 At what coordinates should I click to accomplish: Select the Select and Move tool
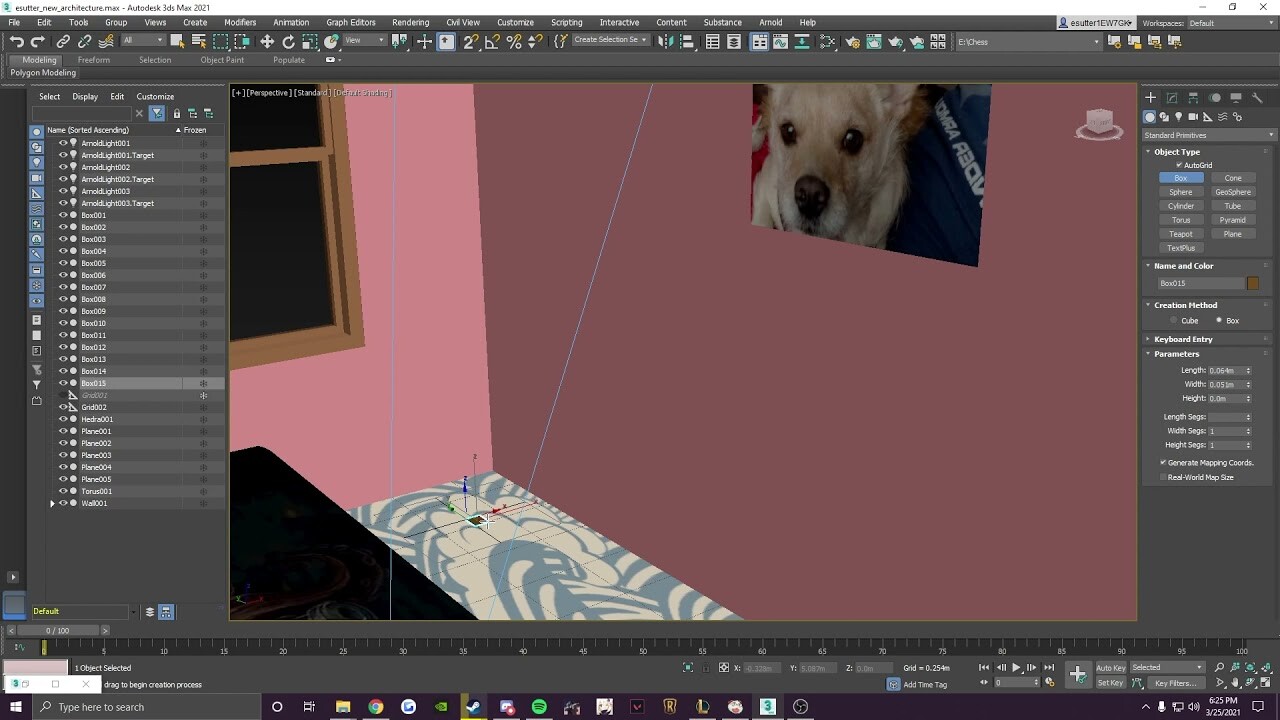click(x=266, y=41)
